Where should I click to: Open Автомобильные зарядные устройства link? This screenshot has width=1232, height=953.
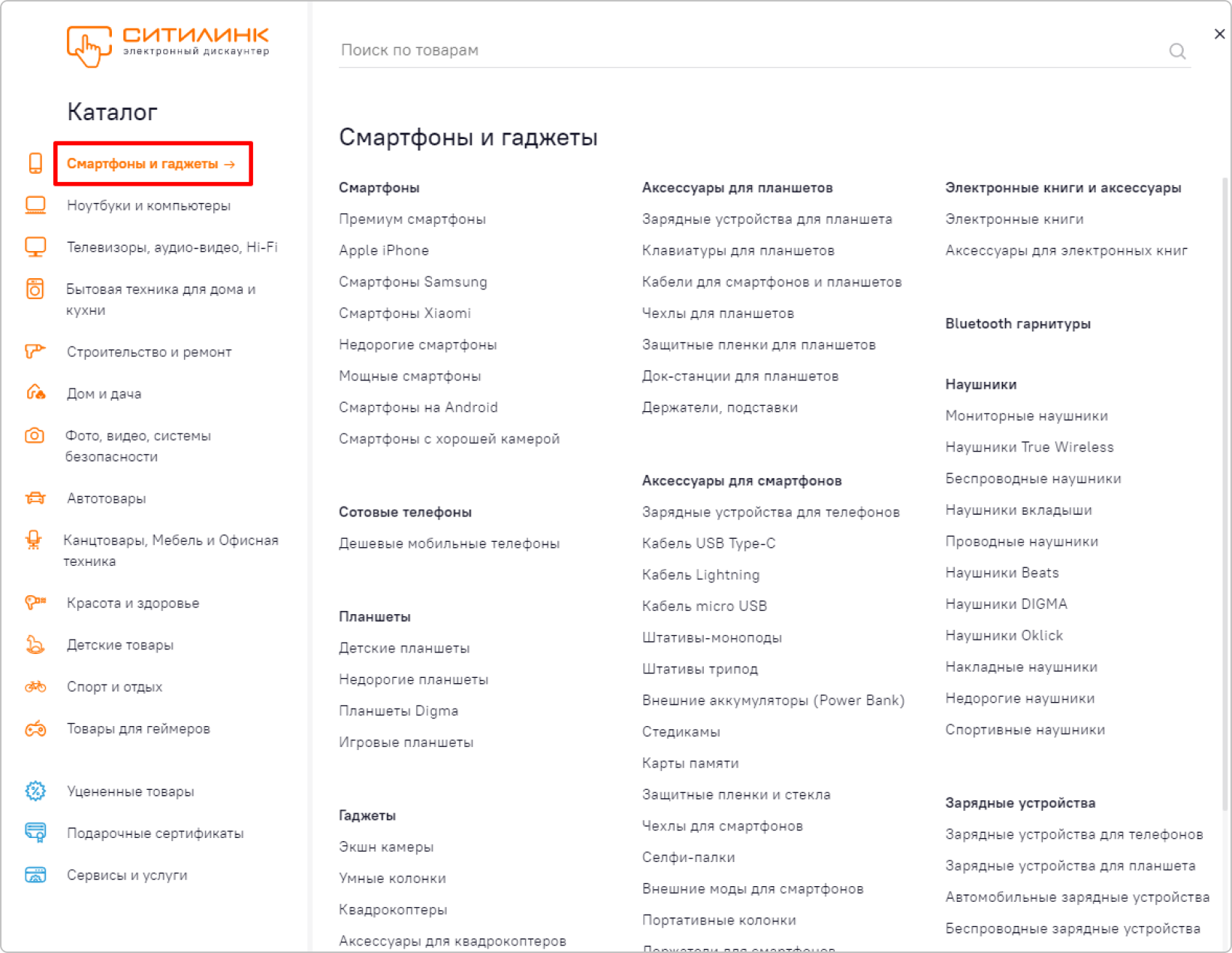click(x=1077, y=897)
